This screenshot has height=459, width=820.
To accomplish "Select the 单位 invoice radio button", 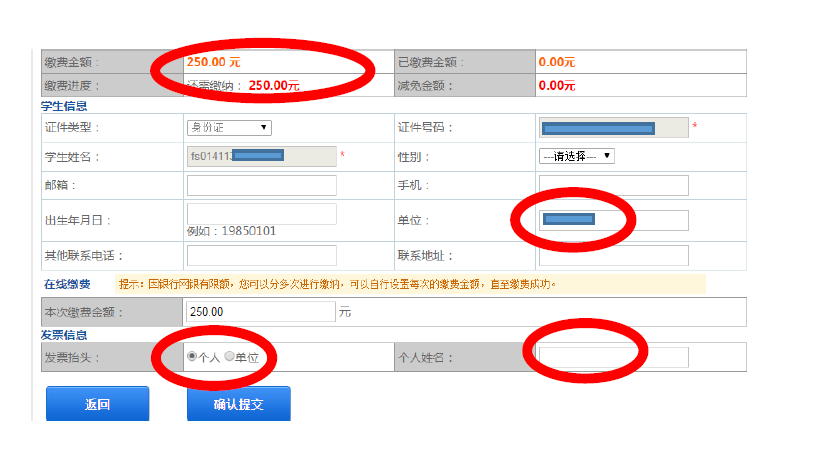I will pyautogui.click(x=229, y=356).
